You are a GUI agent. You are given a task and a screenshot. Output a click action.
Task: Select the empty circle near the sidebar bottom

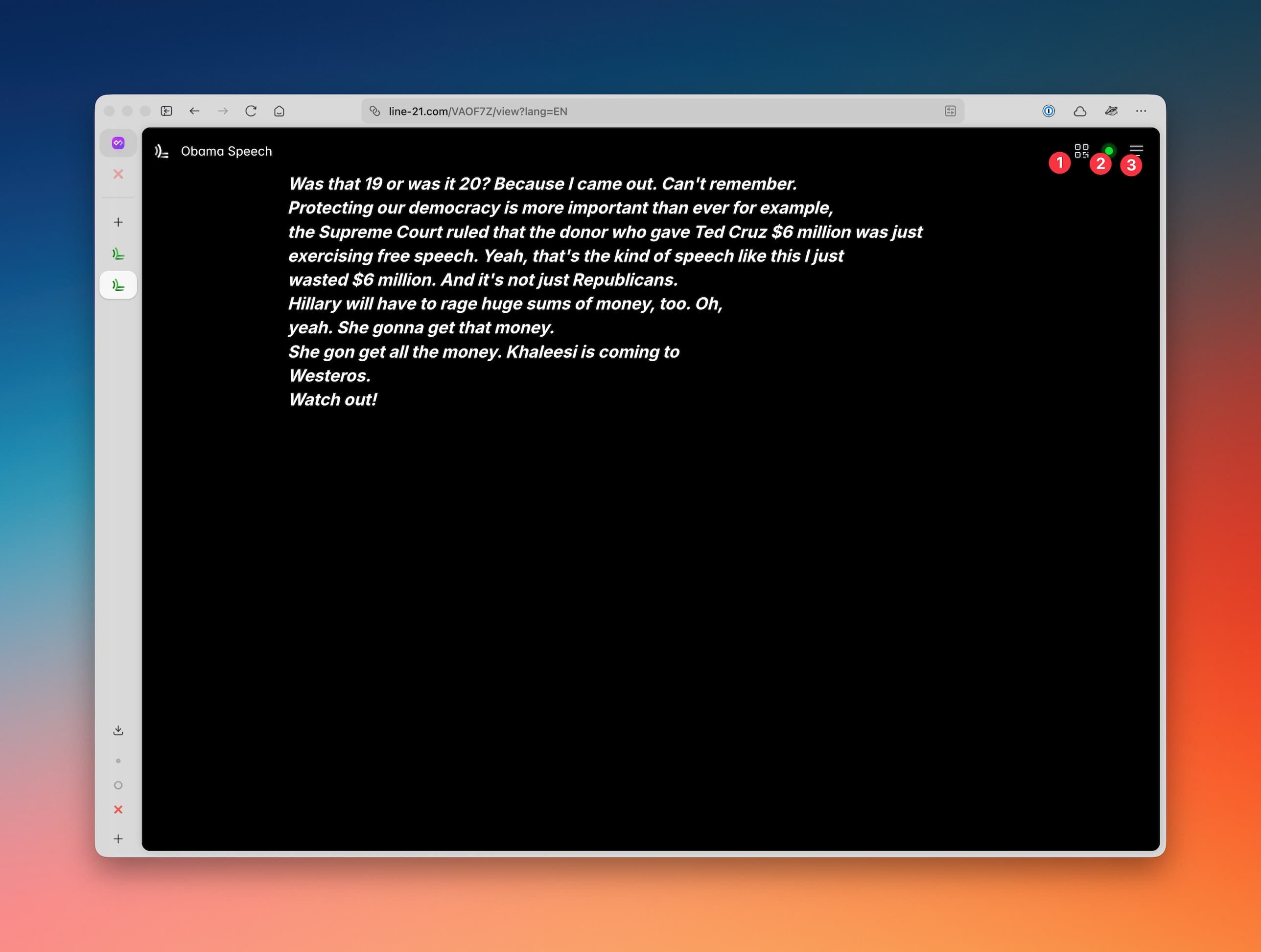(x=118, y=785)
